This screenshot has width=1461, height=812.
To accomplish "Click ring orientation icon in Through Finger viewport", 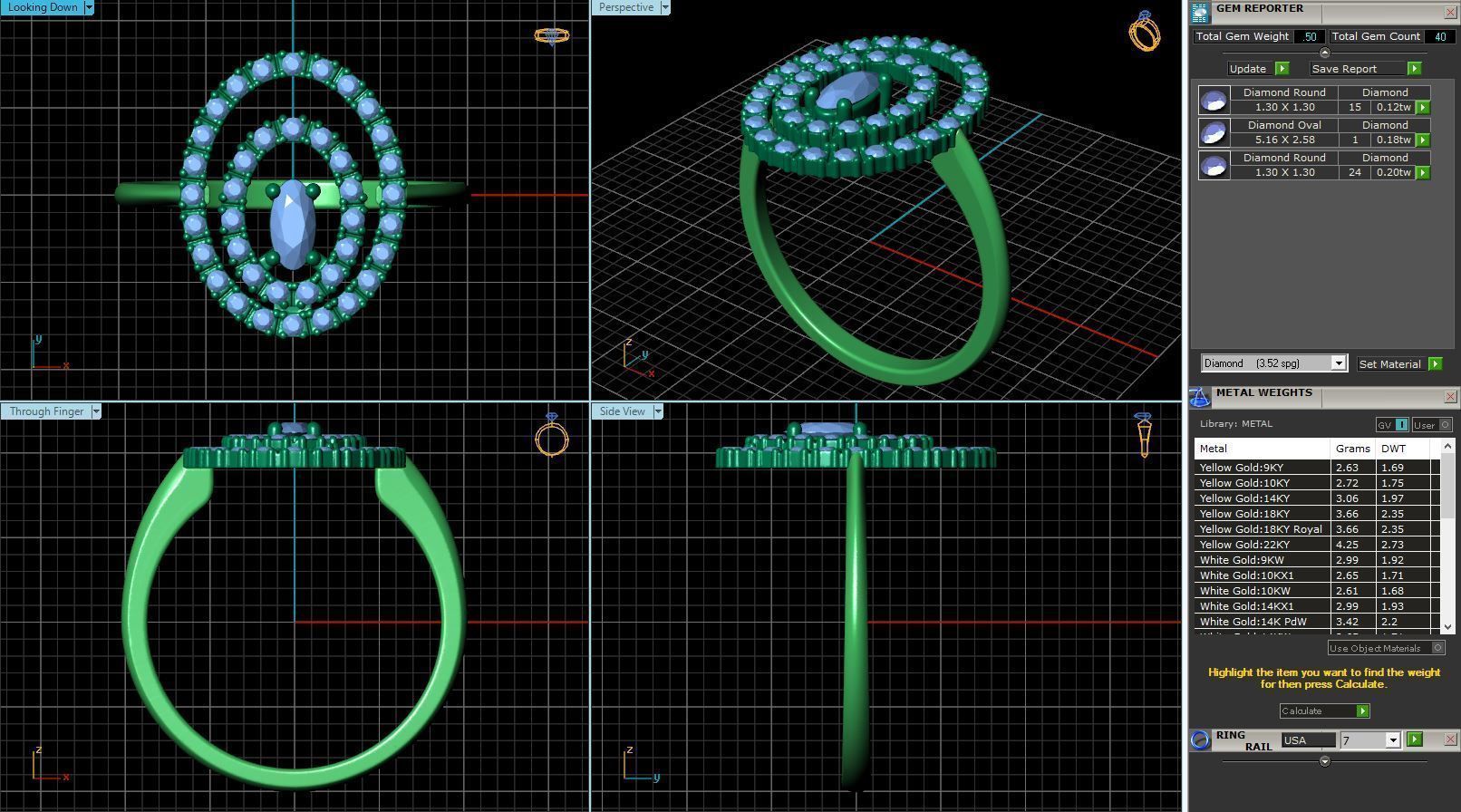I will pos(552,434).
